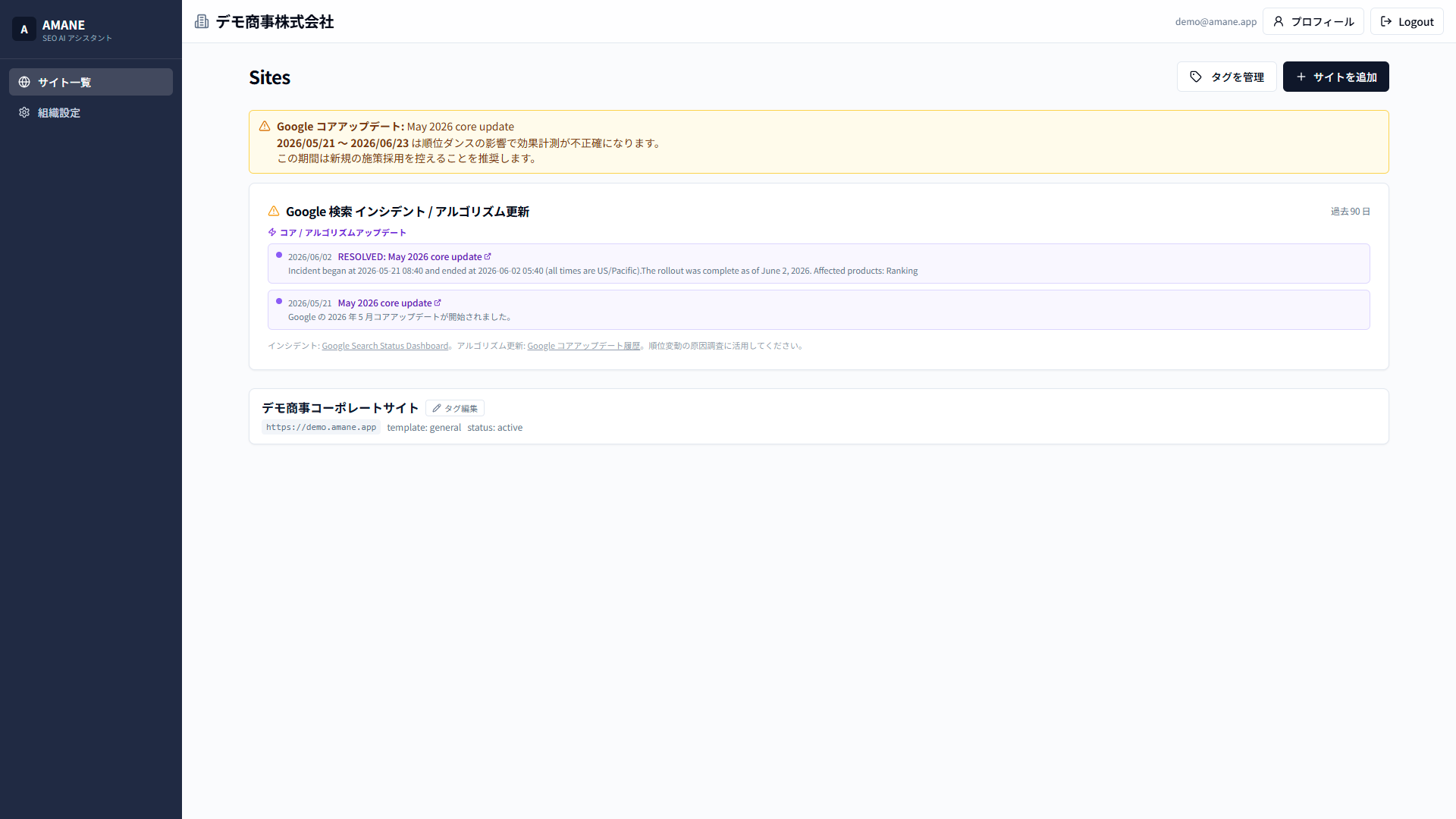
Task: Click the Logout button
Action: [1407, 21]
